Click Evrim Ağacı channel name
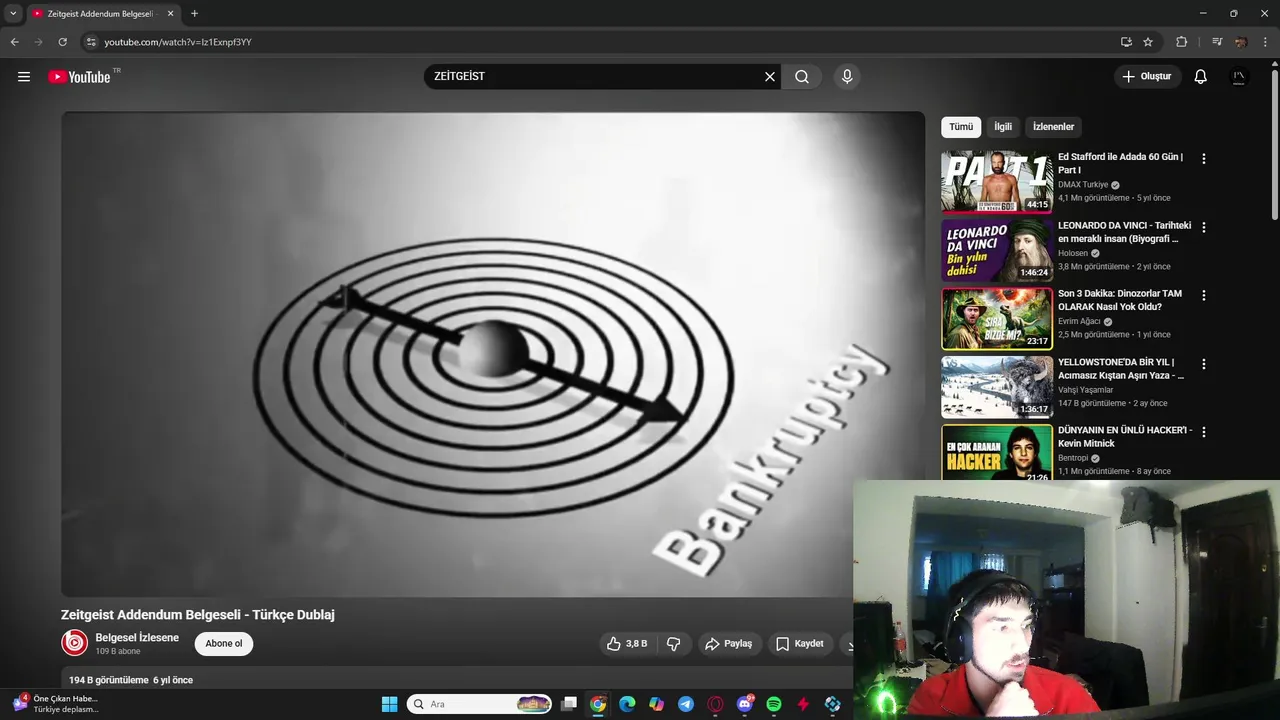This screenshot has height=720, width=1280. coord(1079,322)
